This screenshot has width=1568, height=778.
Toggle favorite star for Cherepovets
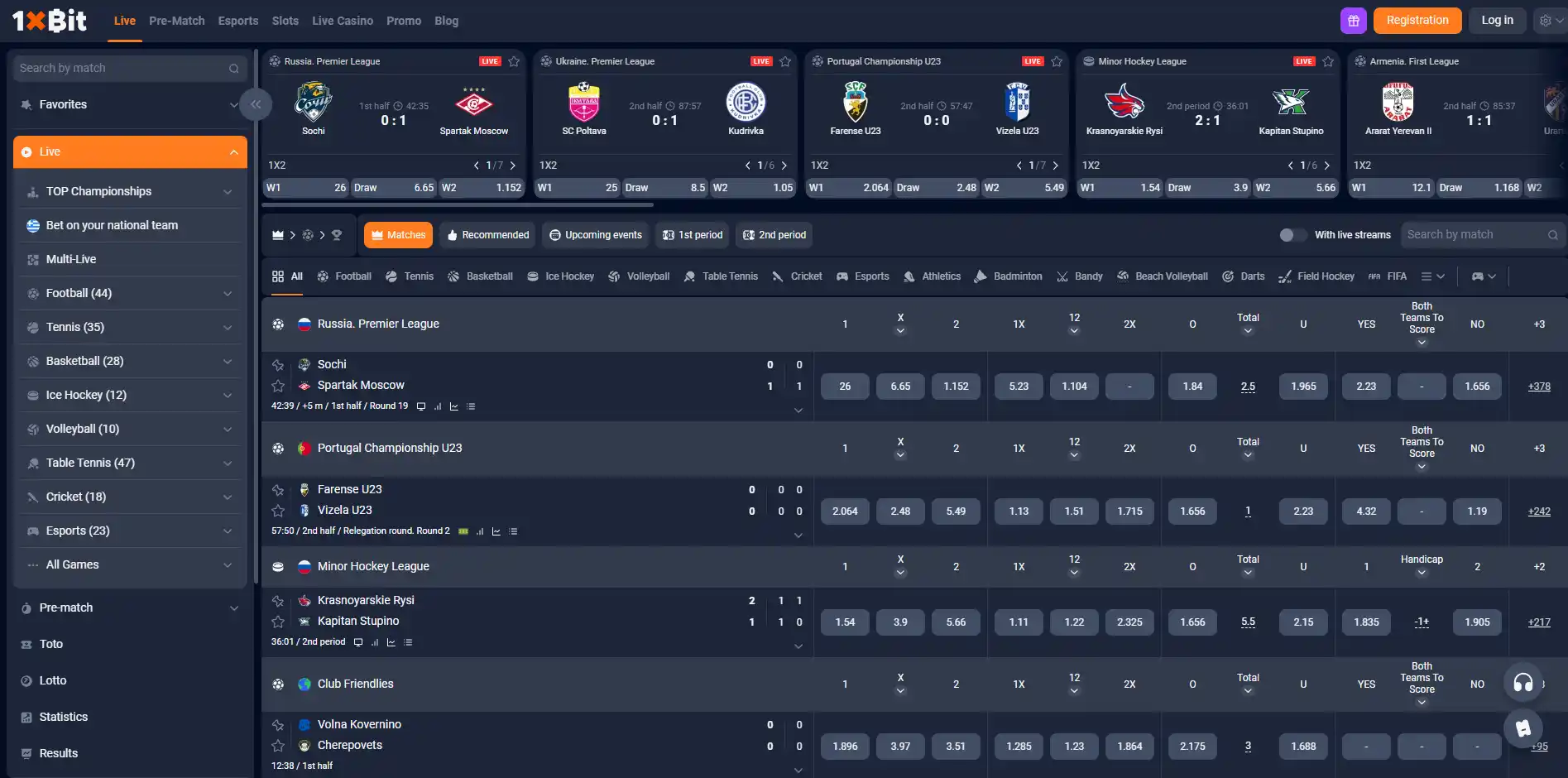coord(278,746)
